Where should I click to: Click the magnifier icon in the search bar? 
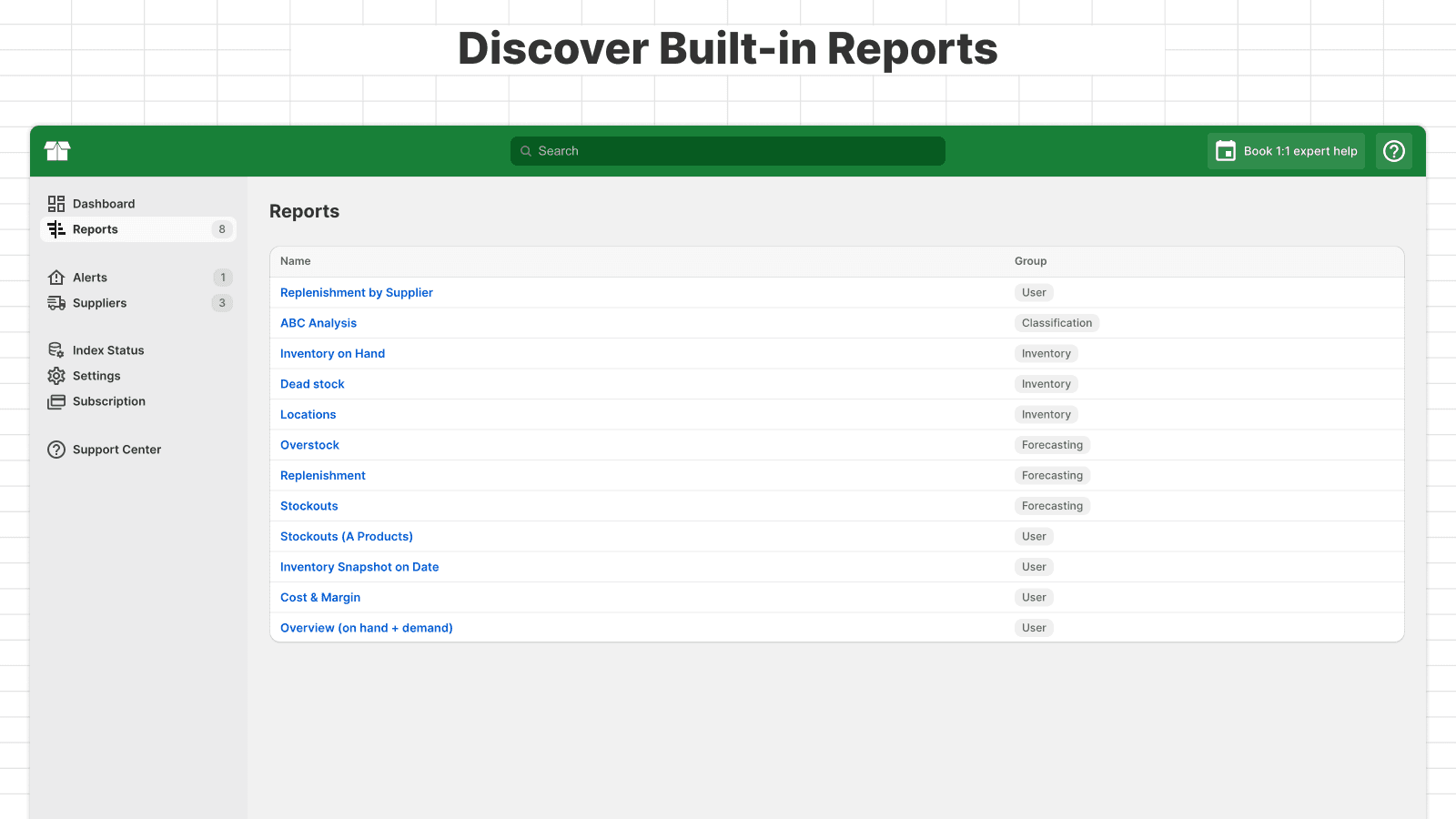tap(527, 151)
